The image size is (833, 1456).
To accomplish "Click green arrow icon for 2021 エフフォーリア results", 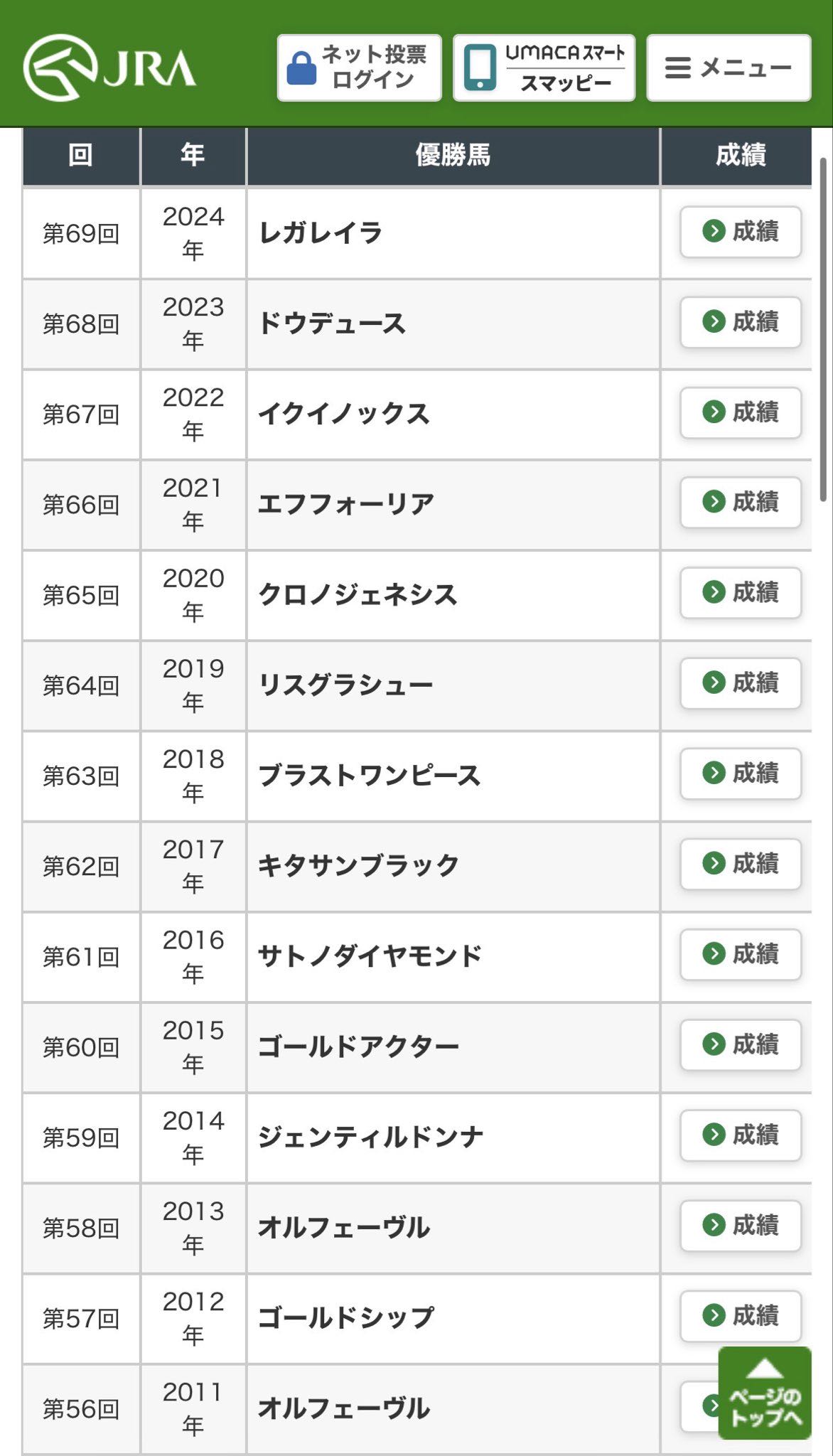I will point(714,502).
